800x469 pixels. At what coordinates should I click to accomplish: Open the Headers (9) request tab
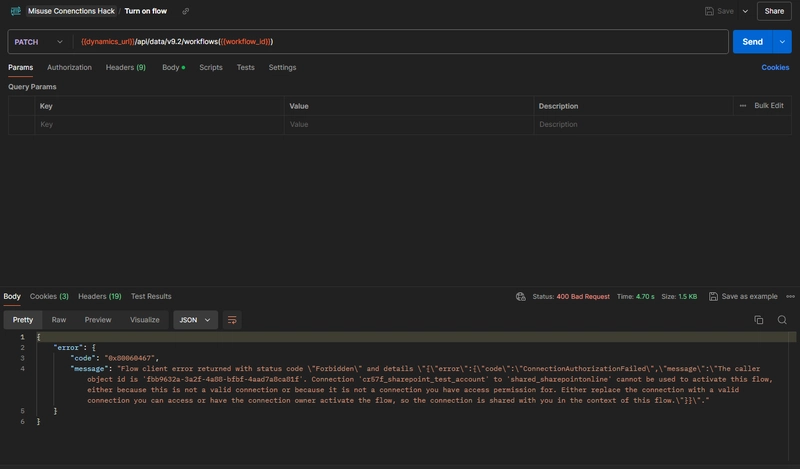point(126,67)
